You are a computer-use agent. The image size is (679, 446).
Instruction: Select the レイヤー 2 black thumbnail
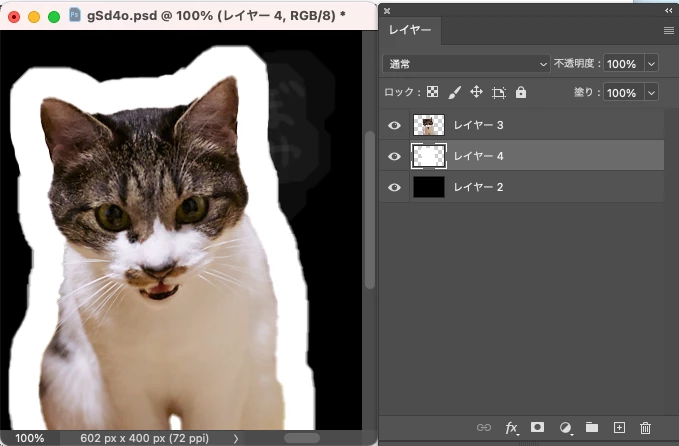coord(429,187)
